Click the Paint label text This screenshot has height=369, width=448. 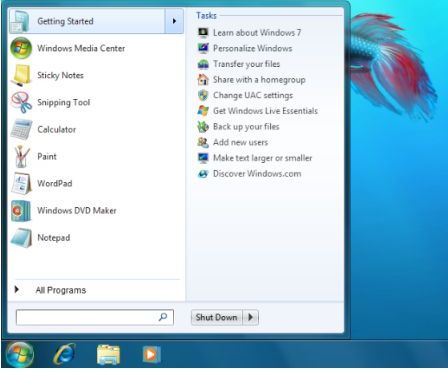(47, 156)
